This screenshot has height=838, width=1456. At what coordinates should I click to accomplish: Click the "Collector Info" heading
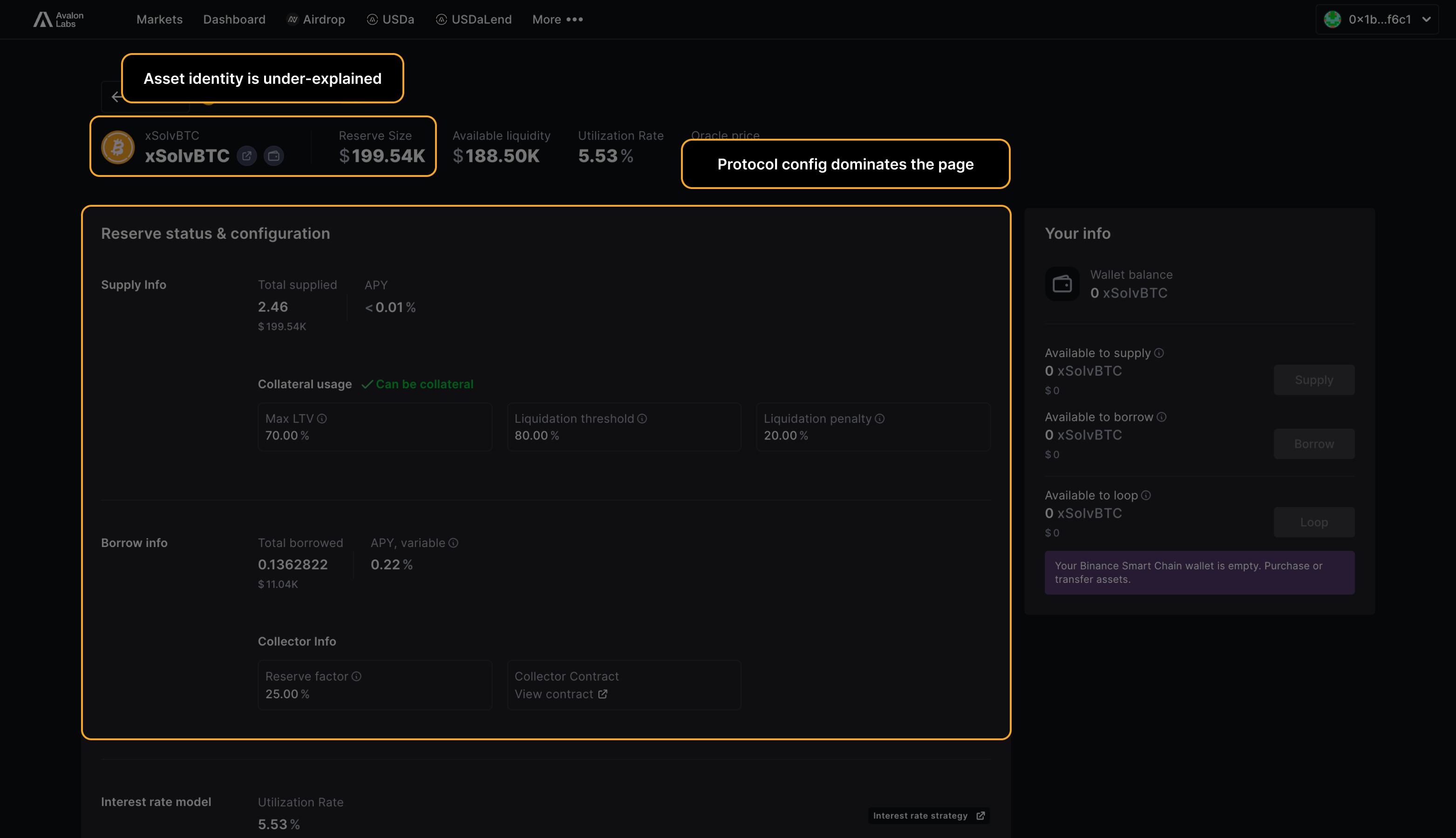tap(297, 642)
